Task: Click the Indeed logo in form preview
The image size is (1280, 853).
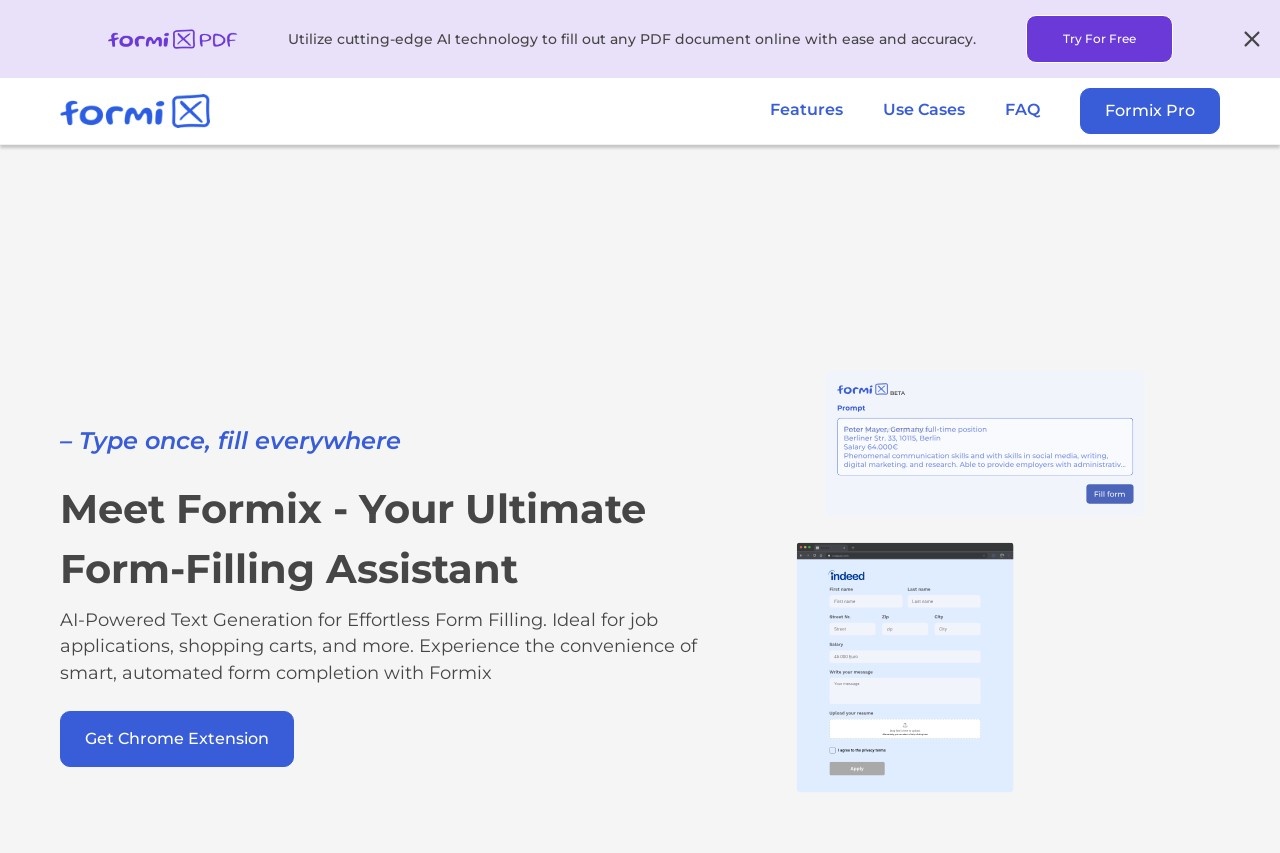Action: pos(847,576)
